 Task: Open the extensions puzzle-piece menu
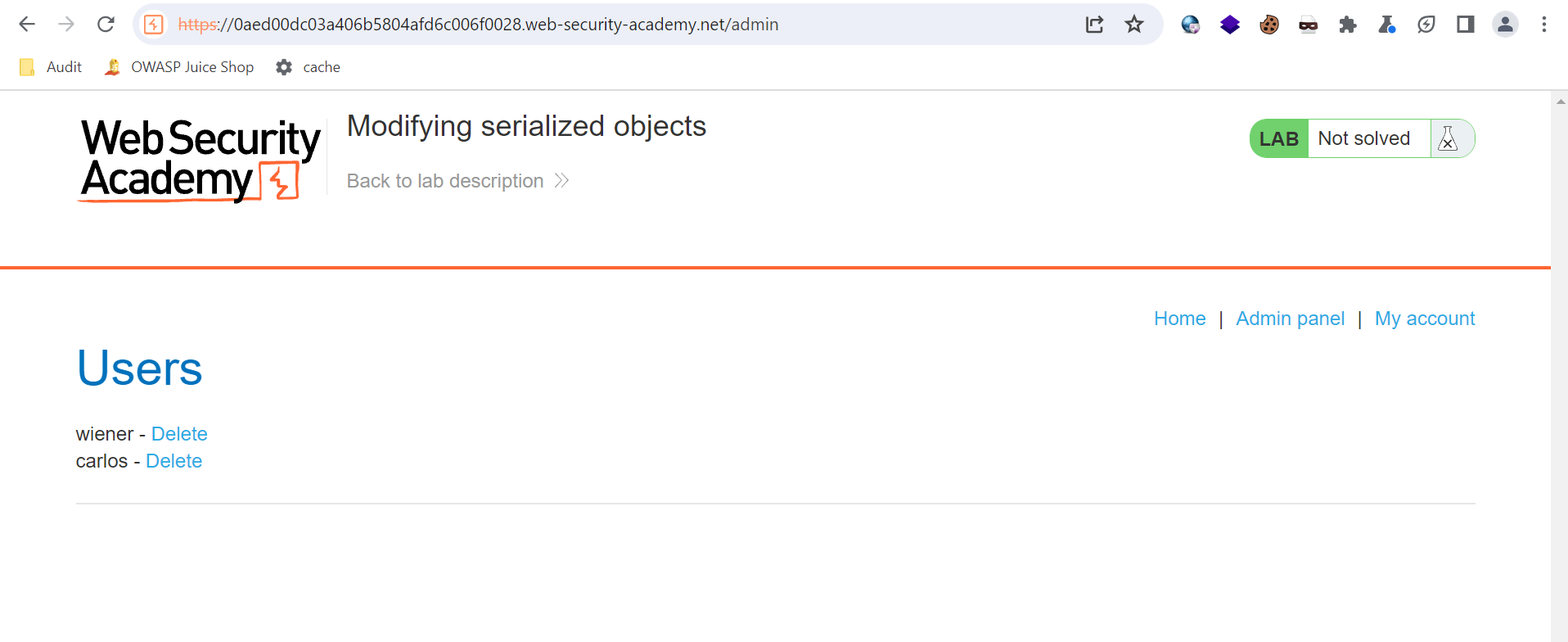pyautogui.click(x=1348, y=25)
